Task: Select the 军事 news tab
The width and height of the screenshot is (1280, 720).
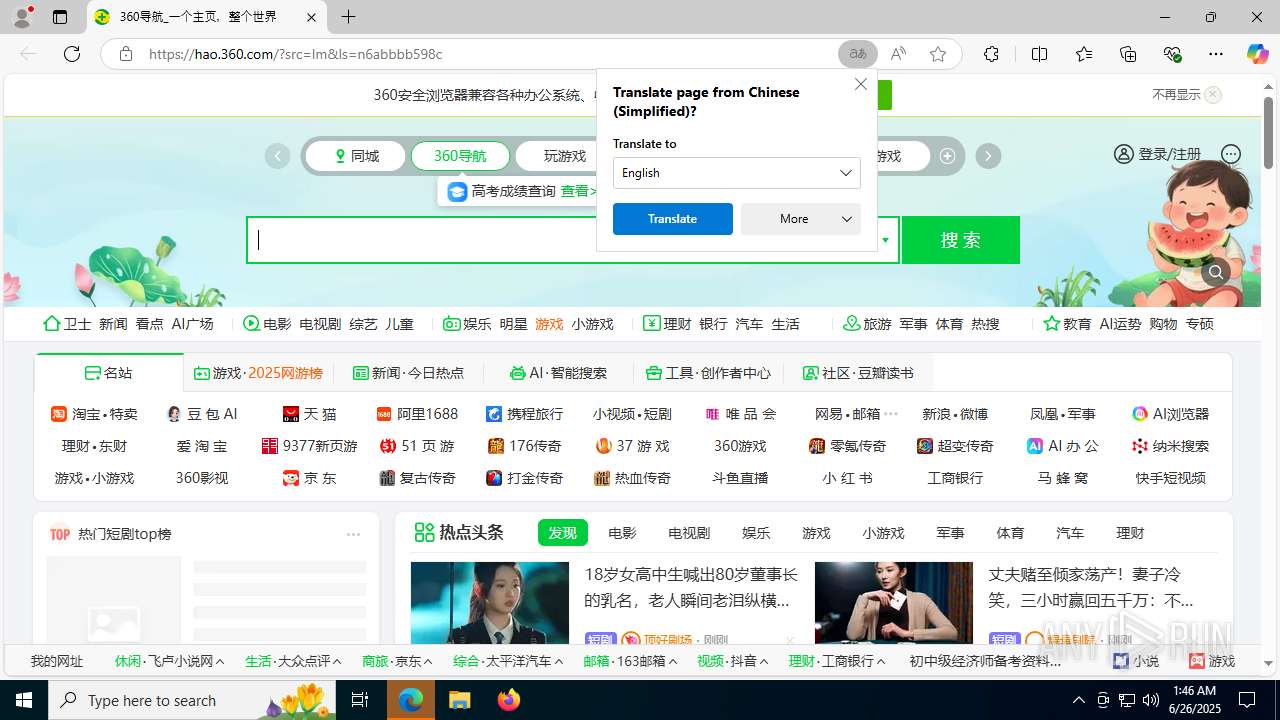Action: [x=950, y=533]
